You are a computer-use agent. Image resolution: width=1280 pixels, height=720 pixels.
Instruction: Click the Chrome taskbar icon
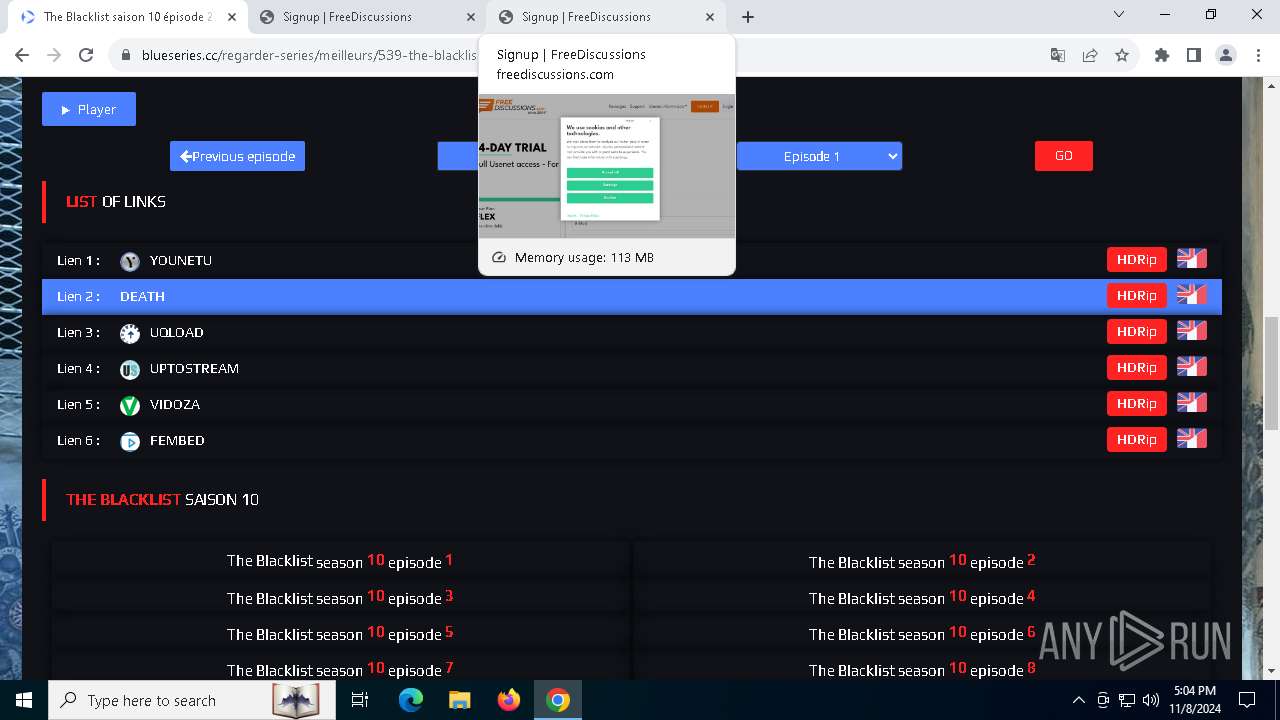click(558, 700)
